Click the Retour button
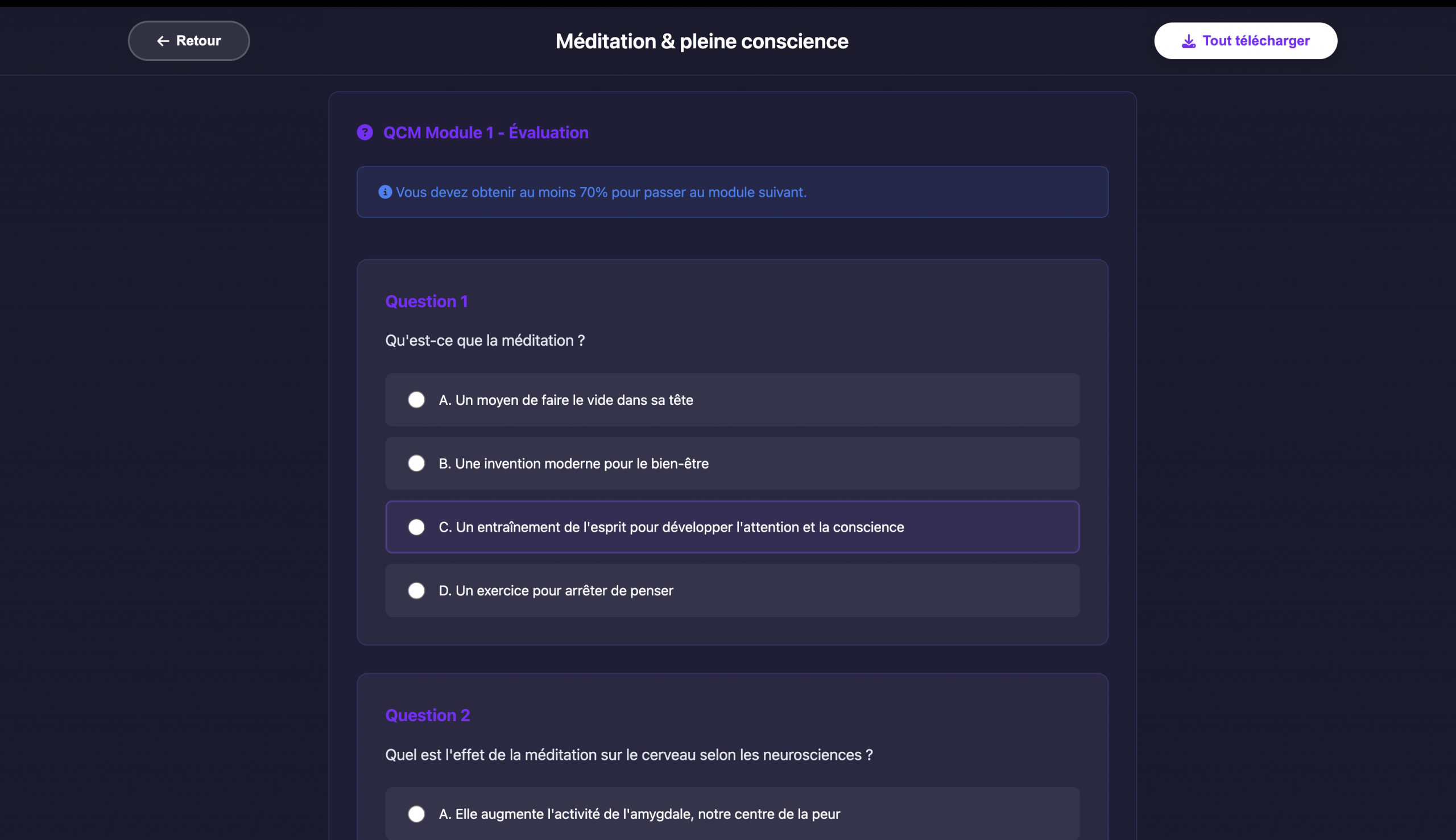 [x=189, y=40]
